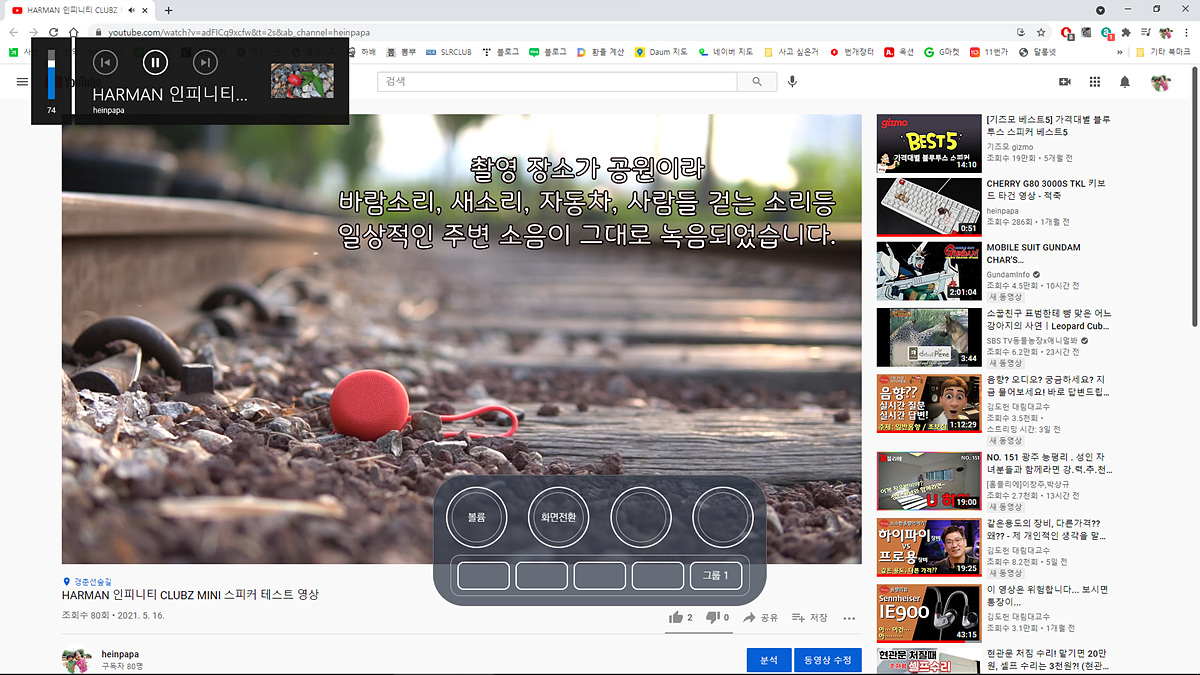
Task: Open 같은용도의 장비 video title
Action: tap(1046, 529)
